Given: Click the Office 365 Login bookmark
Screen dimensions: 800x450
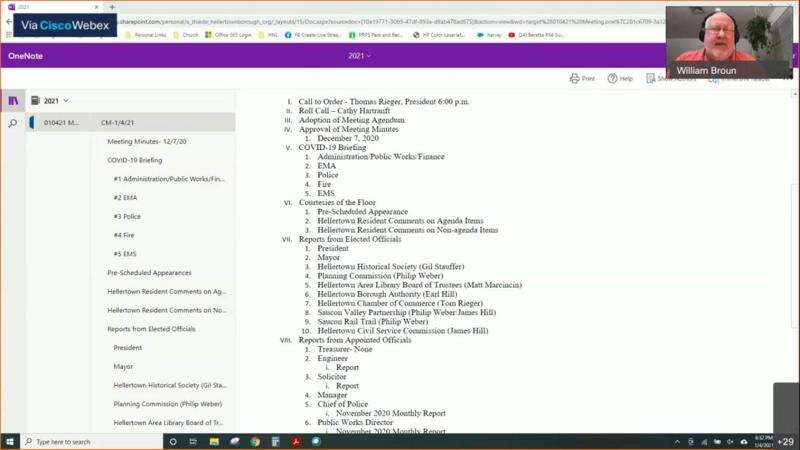Looking at the screenshot, I should pos(228,35).
